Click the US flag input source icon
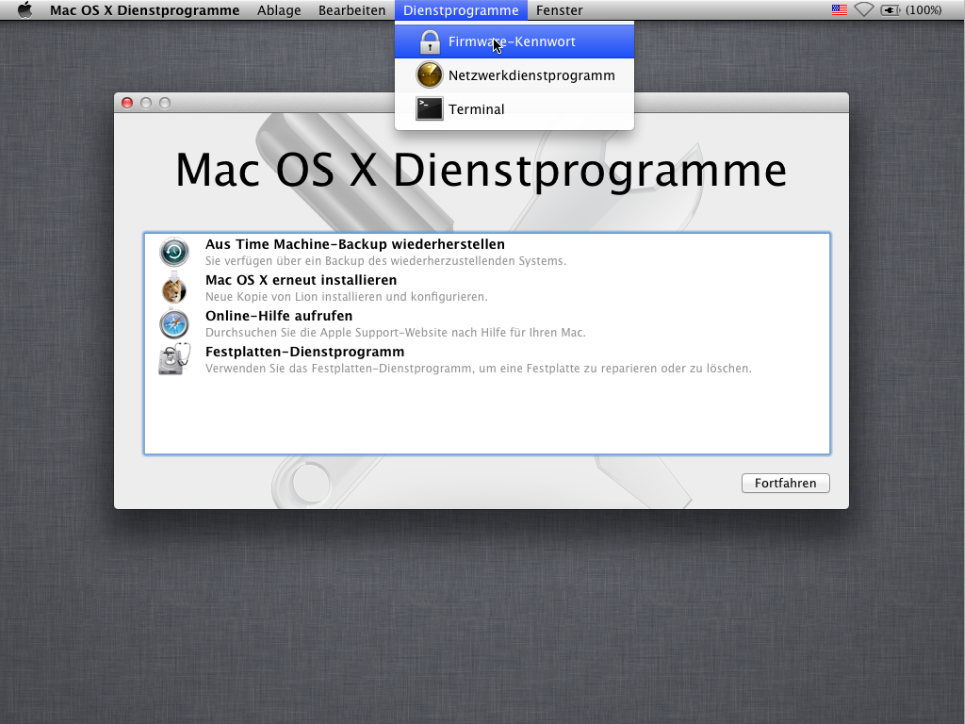Viewport: 965px width, 724px height. coord(839,10)
